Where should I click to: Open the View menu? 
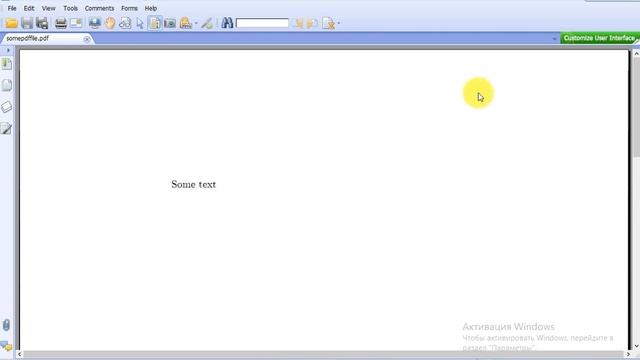click(x=48, y=8)
